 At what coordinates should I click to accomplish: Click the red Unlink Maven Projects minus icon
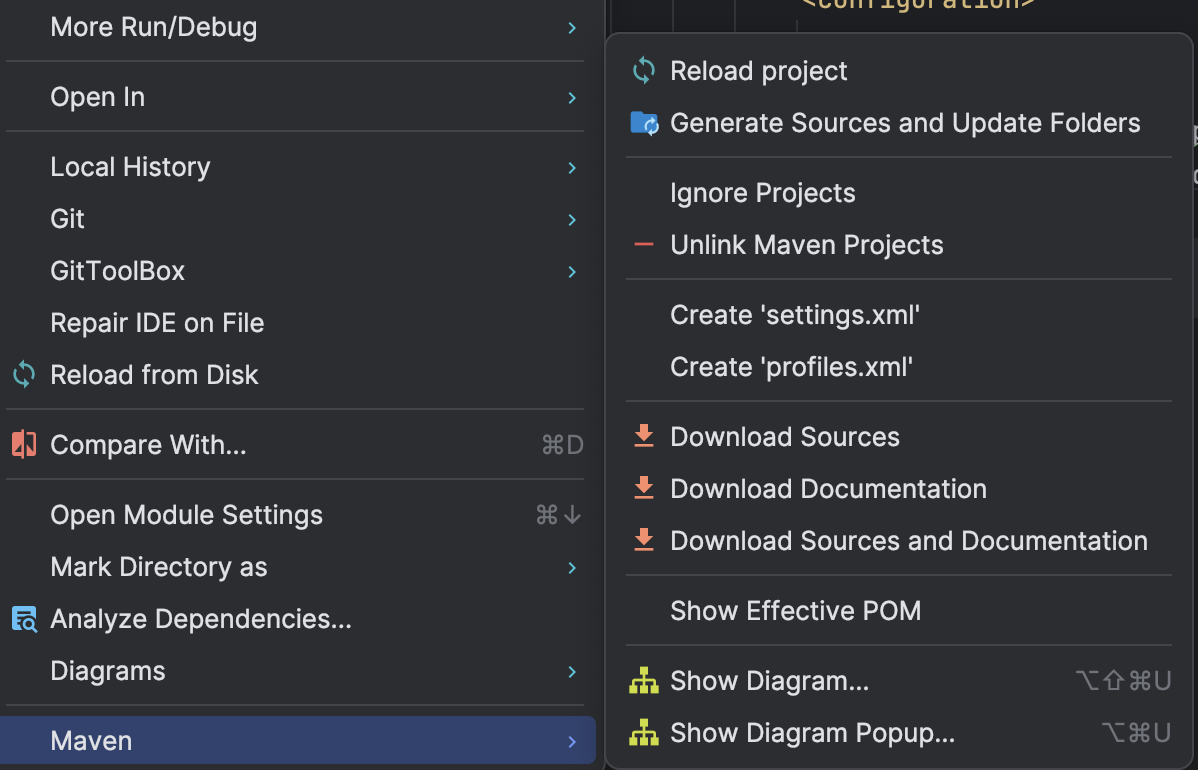(x=644, y=245)
